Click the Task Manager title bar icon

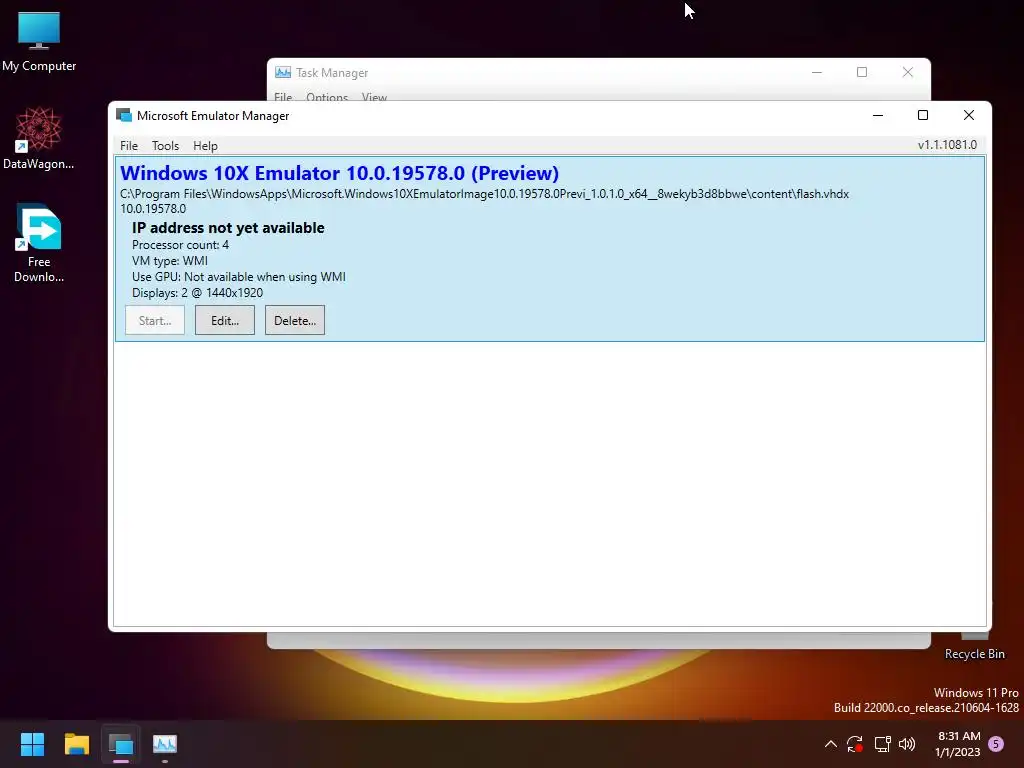click(283, 72)
